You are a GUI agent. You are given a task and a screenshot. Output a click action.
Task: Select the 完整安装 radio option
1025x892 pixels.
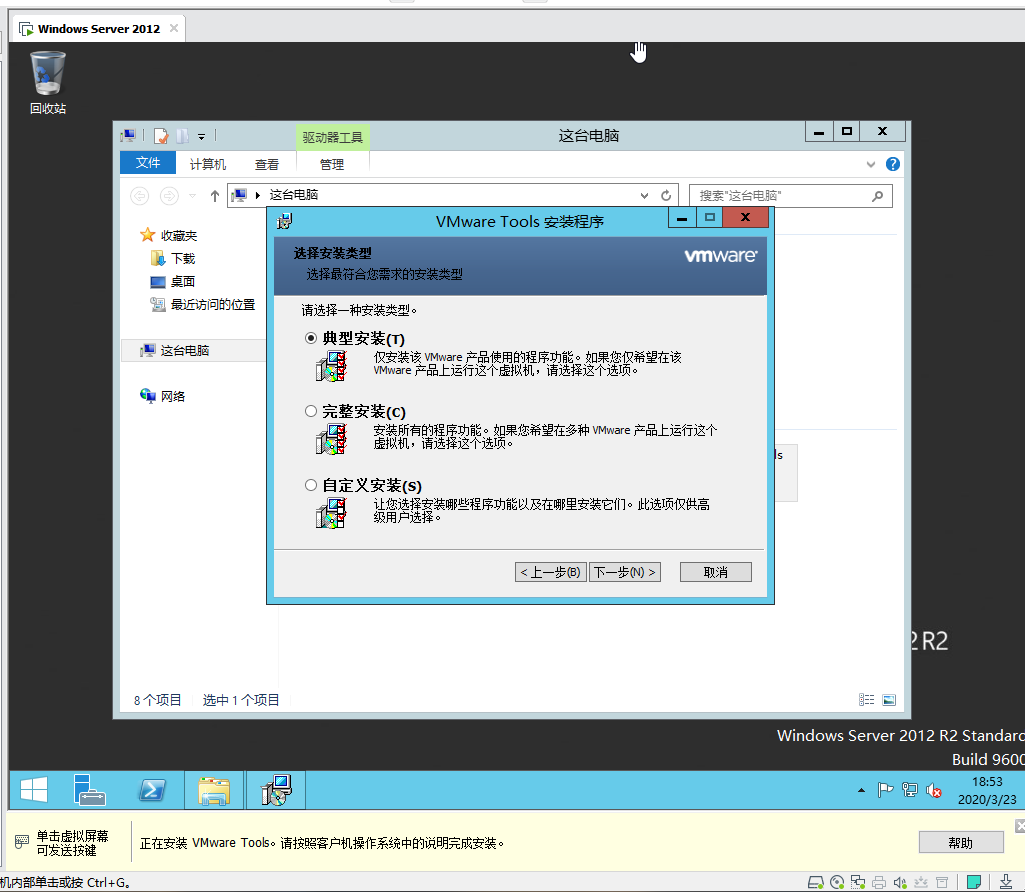[311, 411]
